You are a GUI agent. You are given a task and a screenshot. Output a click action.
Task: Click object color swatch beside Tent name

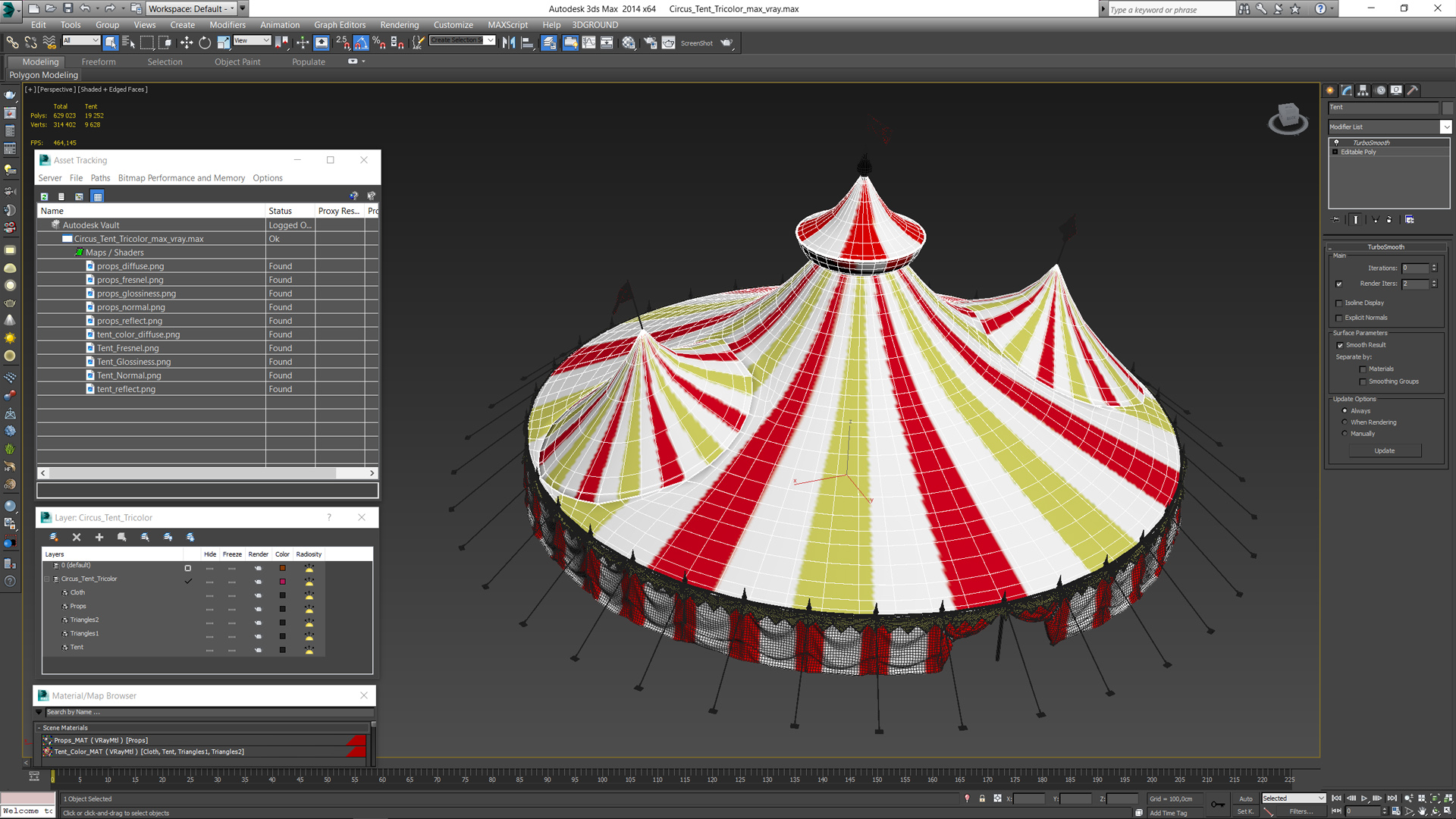(1447, 107)
